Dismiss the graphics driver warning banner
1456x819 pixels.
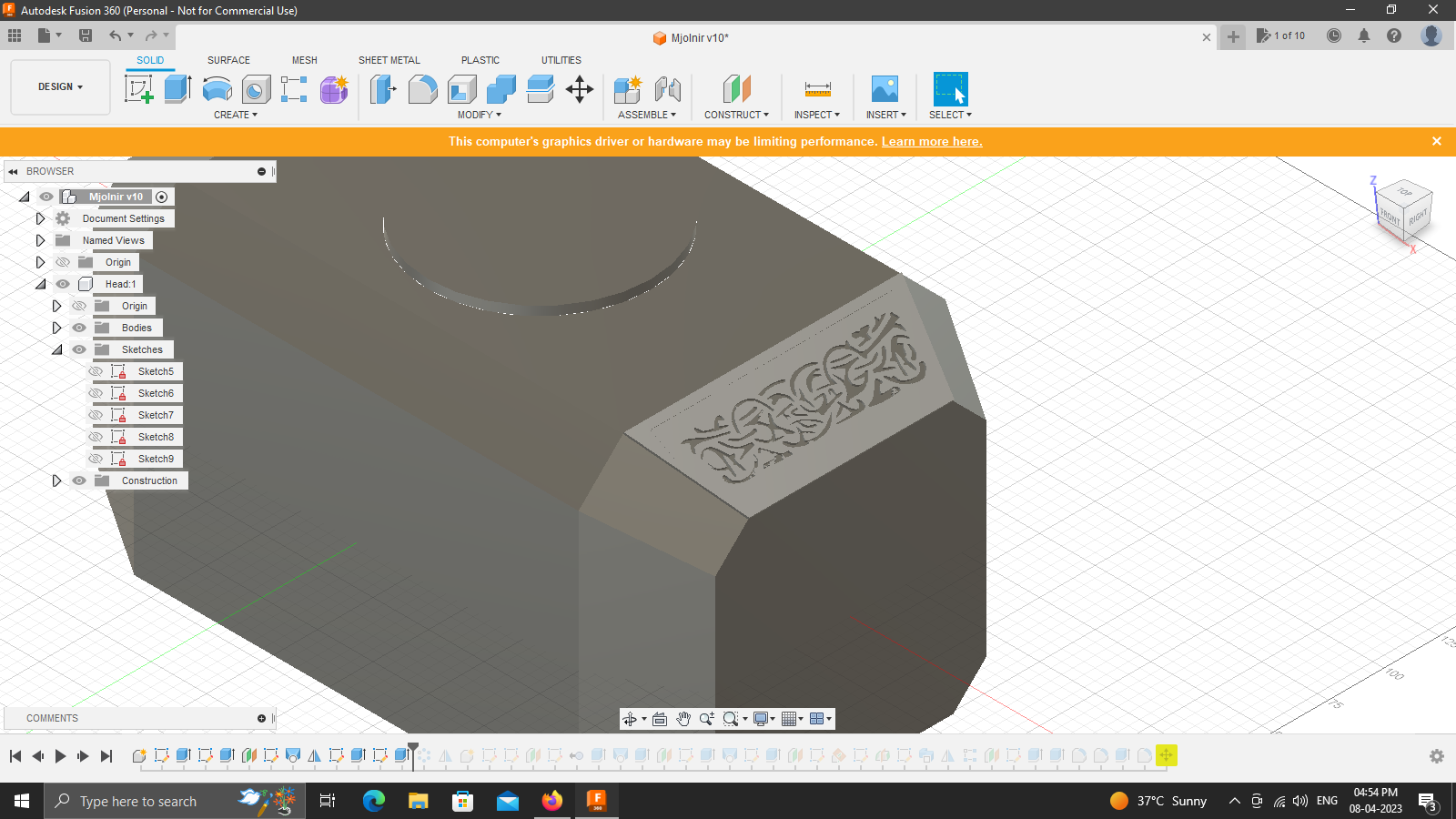coord(1437,141)
